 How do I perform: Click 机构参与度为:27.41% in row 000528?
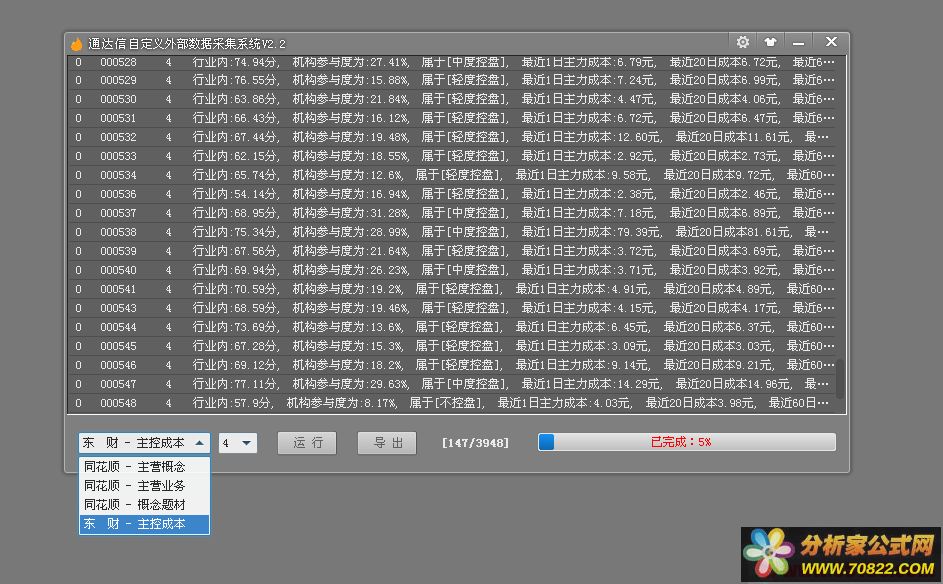coord(351,62)
